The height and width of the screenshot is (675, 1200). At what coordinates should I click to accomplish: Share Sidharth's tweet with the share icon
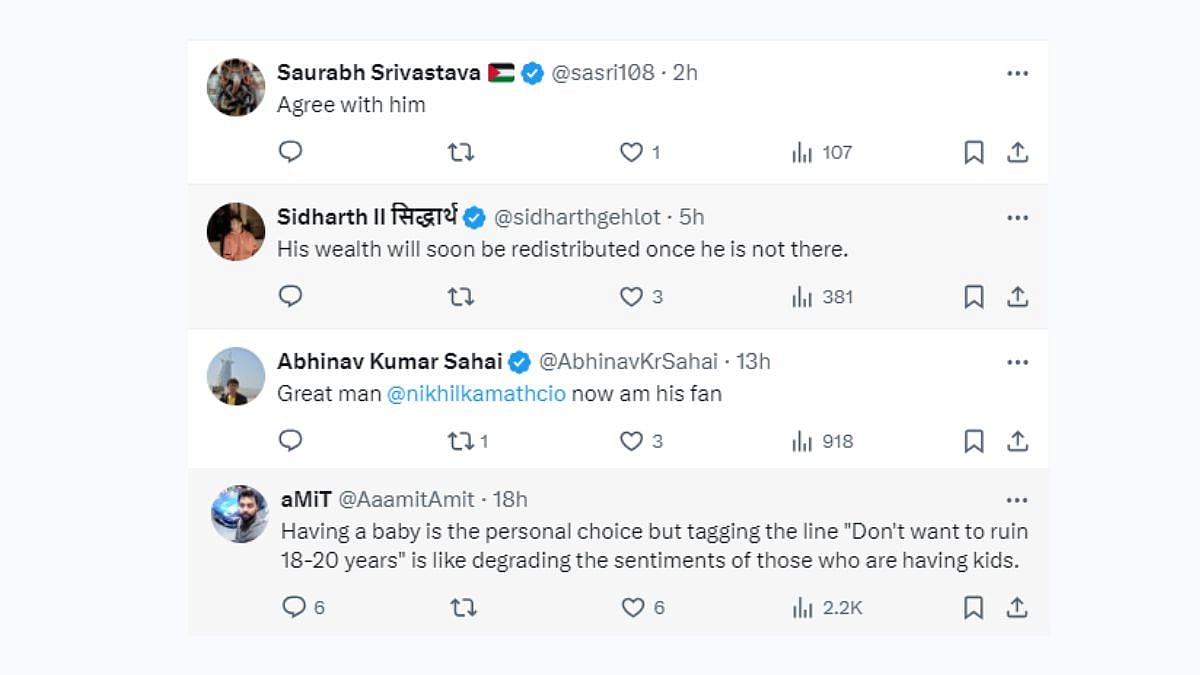point(1017,297)
